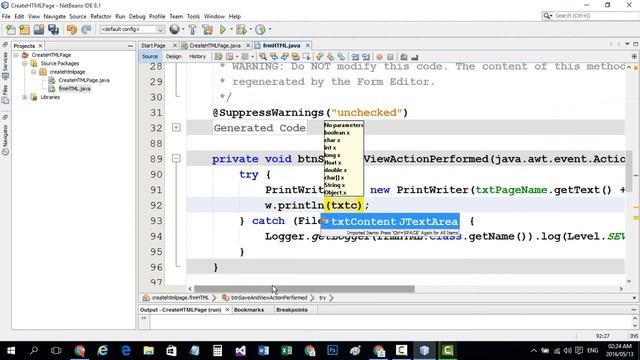Open the default config dropdown

click(x=132, y=29)
